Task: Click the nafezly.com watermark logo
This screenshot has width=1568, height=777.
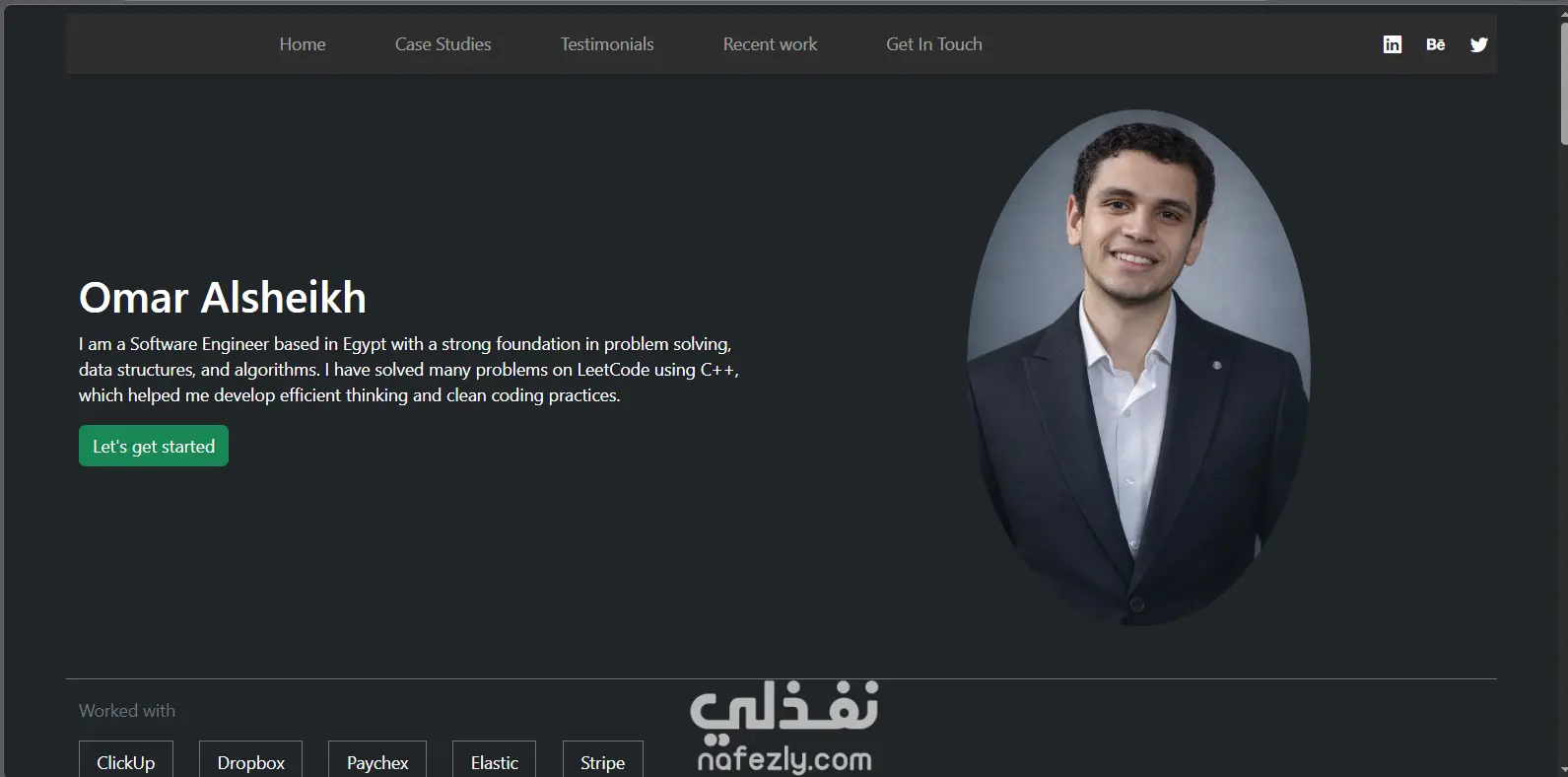Action: tap(784, 727)
